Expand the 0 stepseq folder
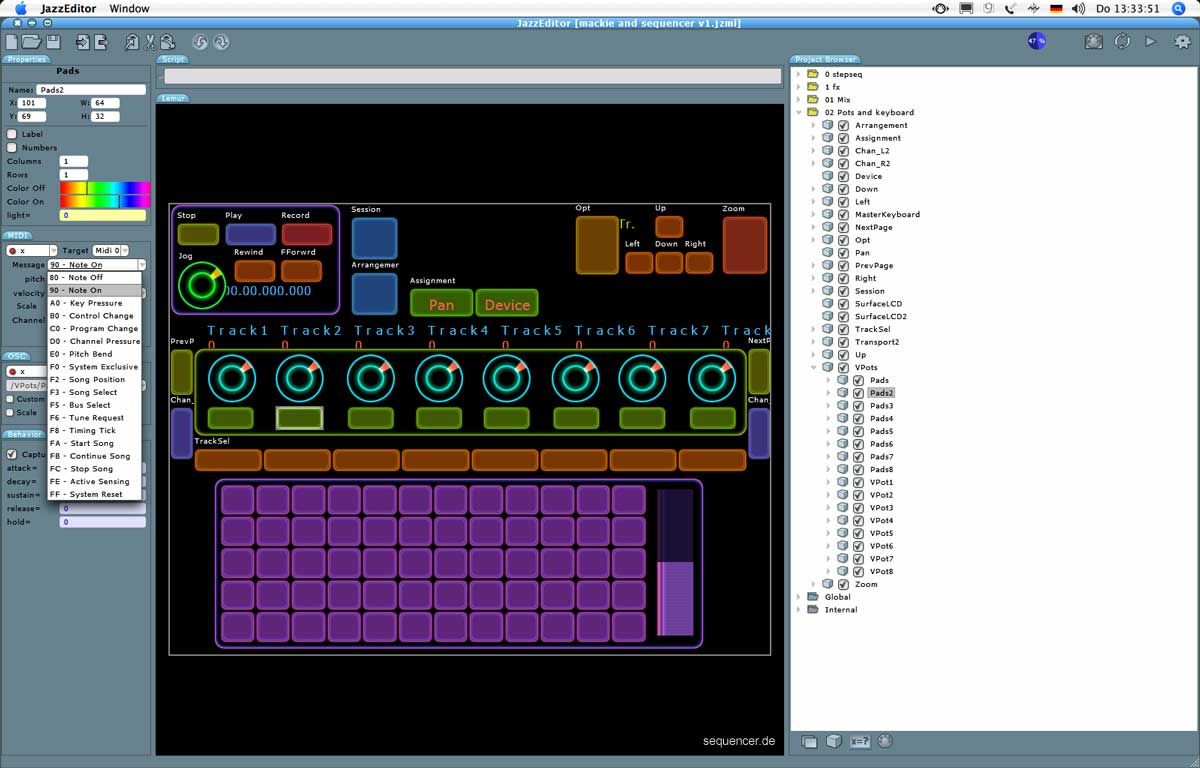 point(799,74)
